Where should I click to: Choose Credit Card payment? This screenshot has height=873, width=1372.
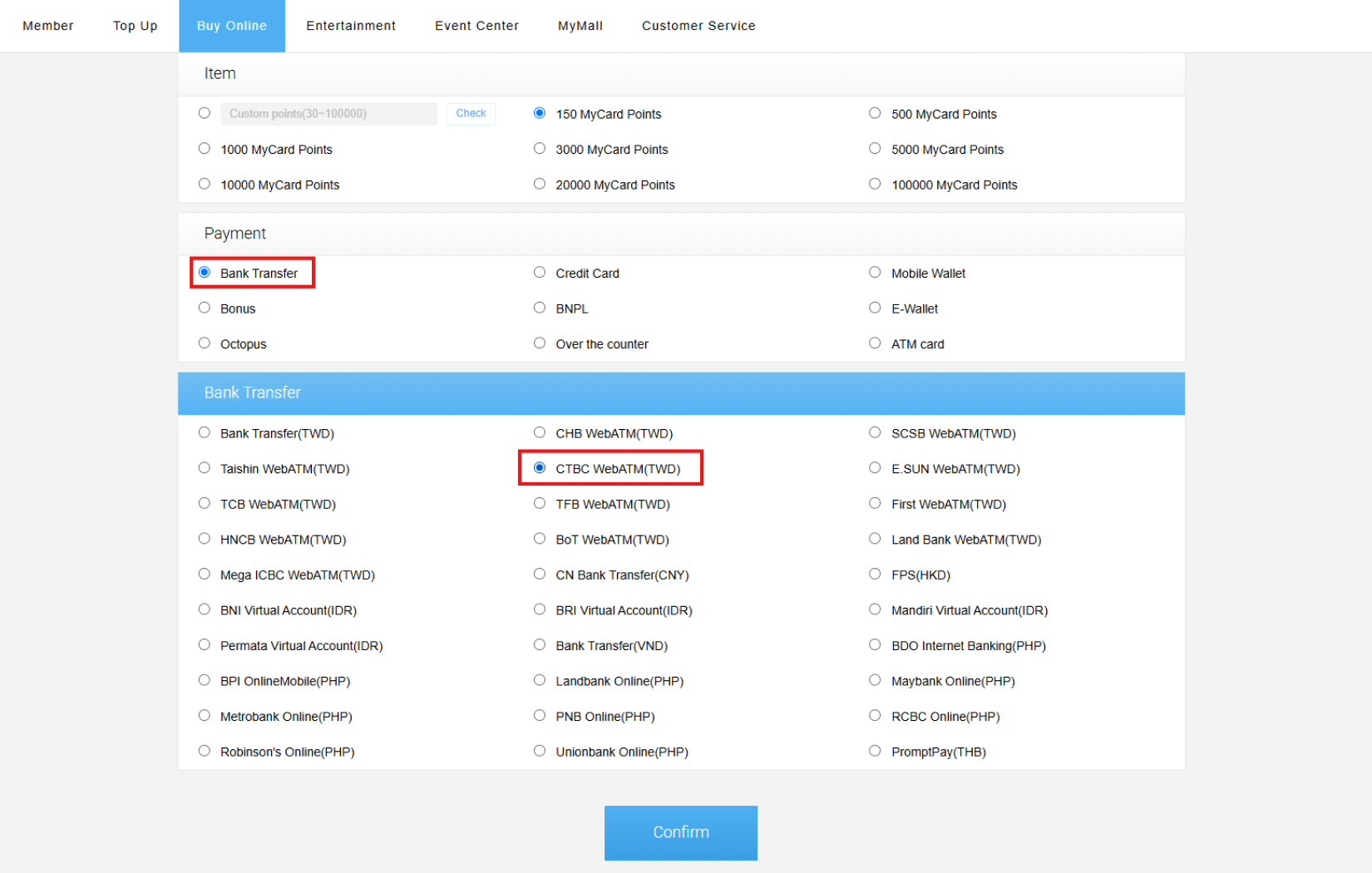(540, 273)
